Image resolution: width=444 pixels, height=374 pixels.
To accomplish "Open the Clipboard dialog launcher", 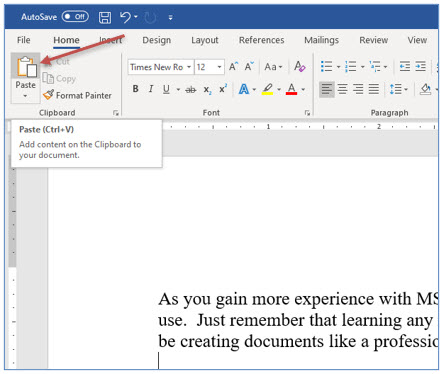I will click(x=116, y=113).
